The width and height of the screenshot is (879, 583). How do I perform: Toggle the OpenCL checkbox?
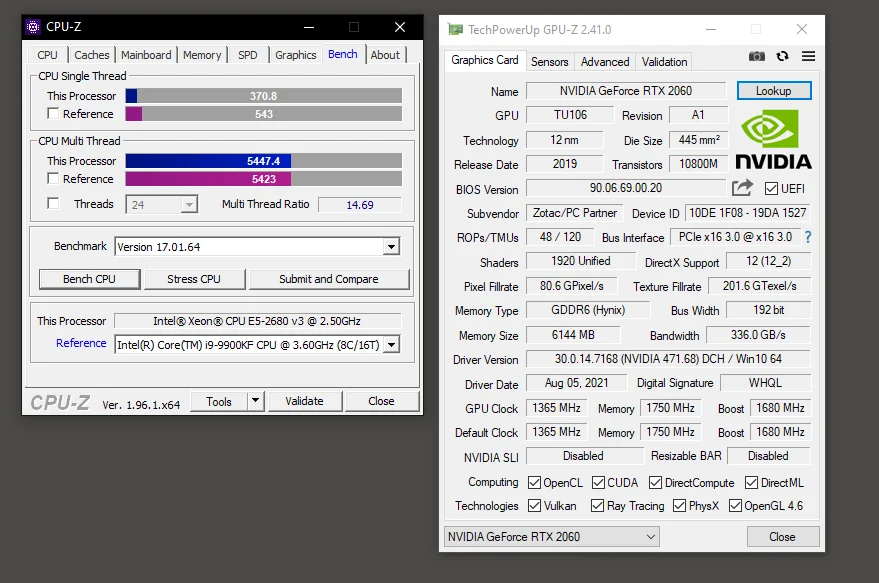point(534,483)
